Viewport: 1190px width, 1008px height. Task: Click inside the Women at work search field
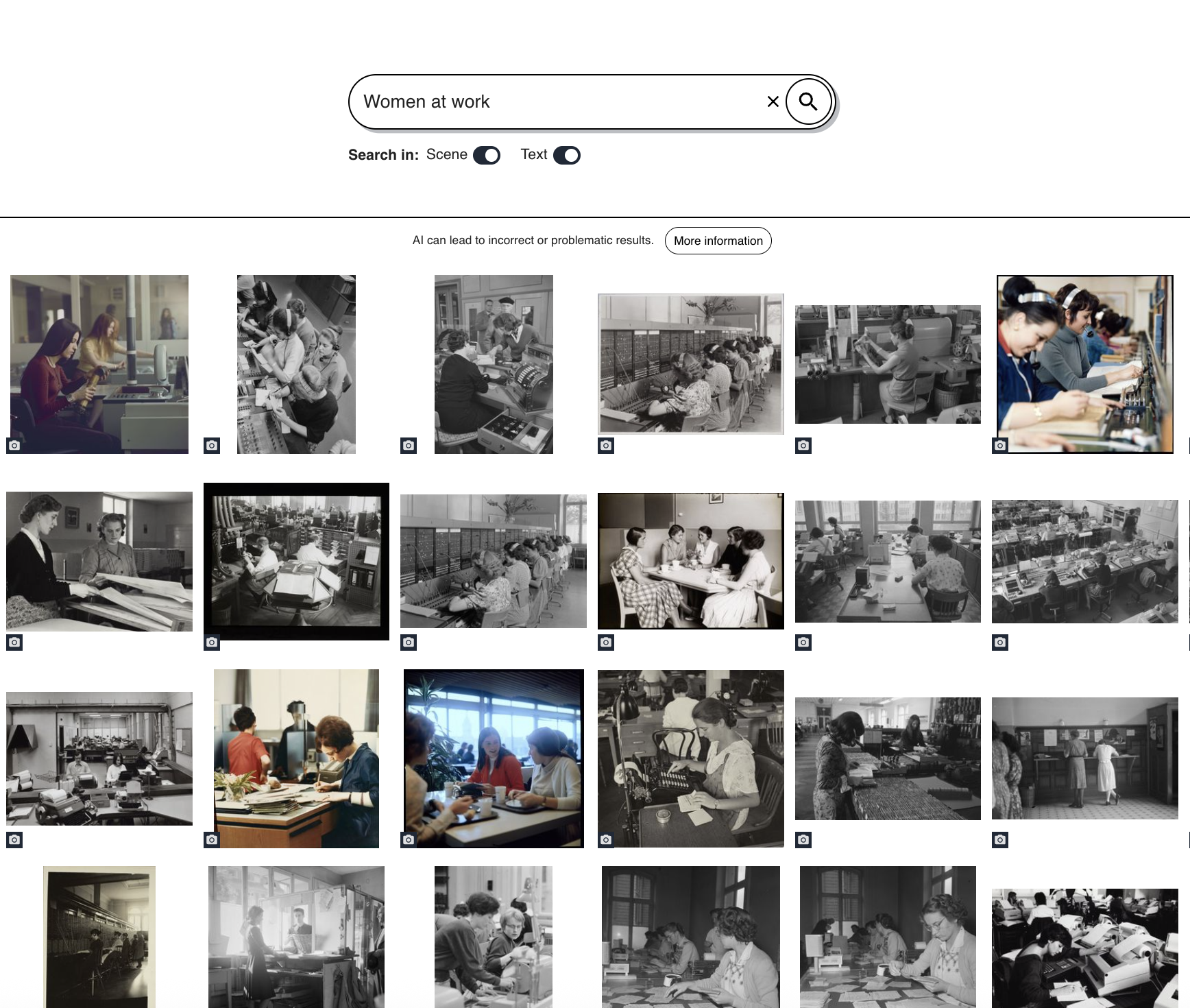pos(548,101)
